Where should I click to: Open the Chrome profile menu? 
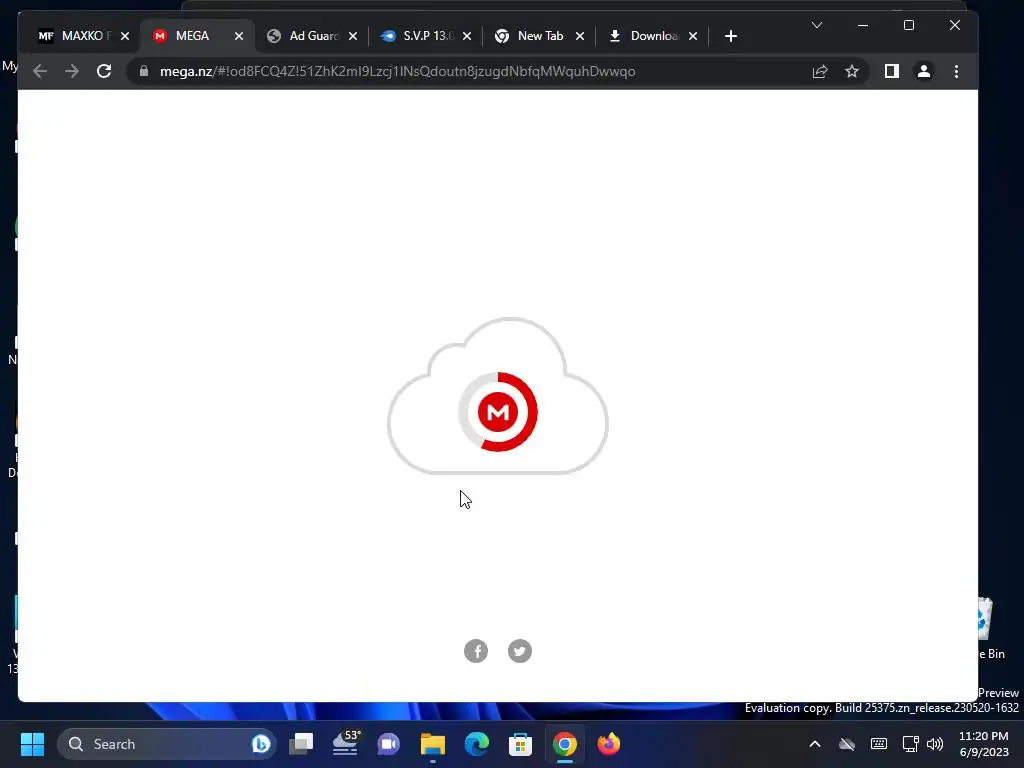tap(923, 71)
